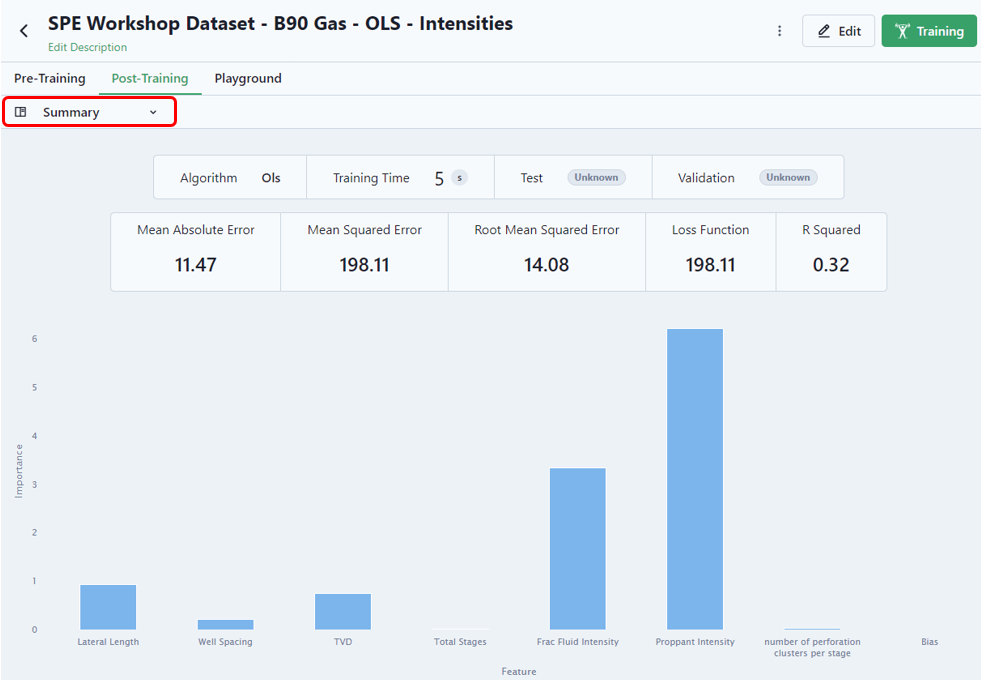Go back using the left chevron arrow
Image resolution: width=981 pixels, height=680 pixels.
24,31
